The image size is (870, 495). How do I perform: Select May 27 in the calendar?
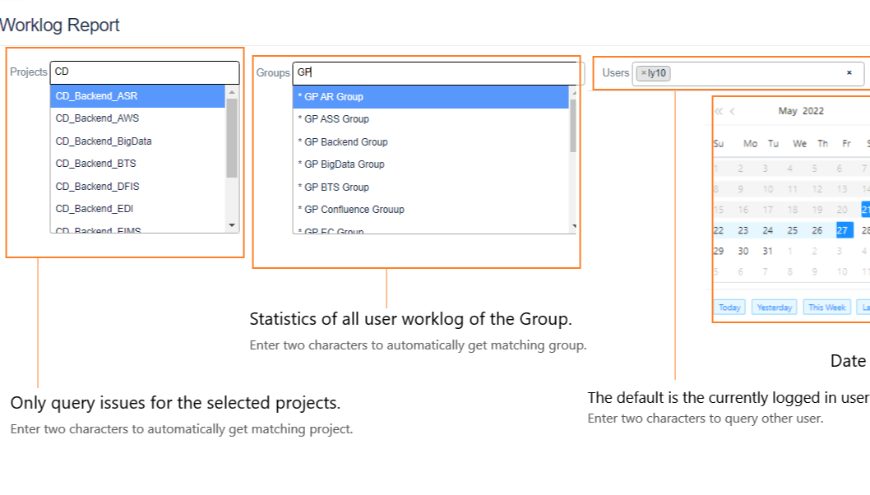(843, 230)
